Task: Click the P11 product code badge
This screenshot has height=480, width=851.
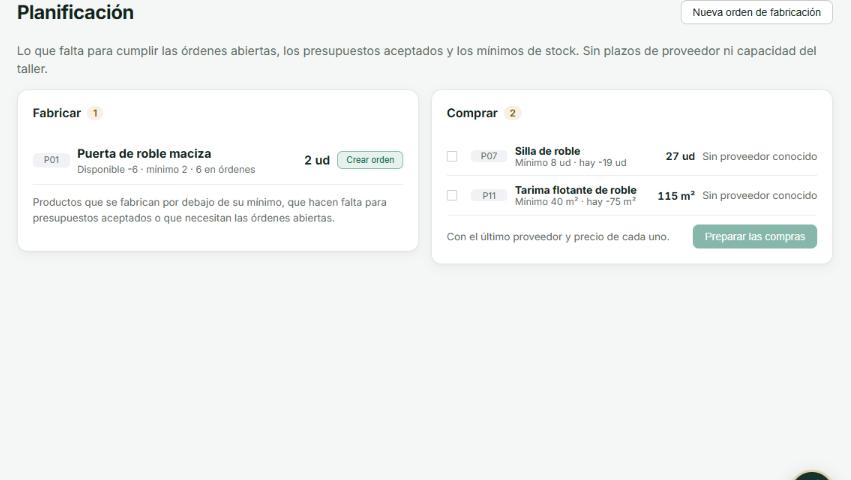Action: (489, 195)
